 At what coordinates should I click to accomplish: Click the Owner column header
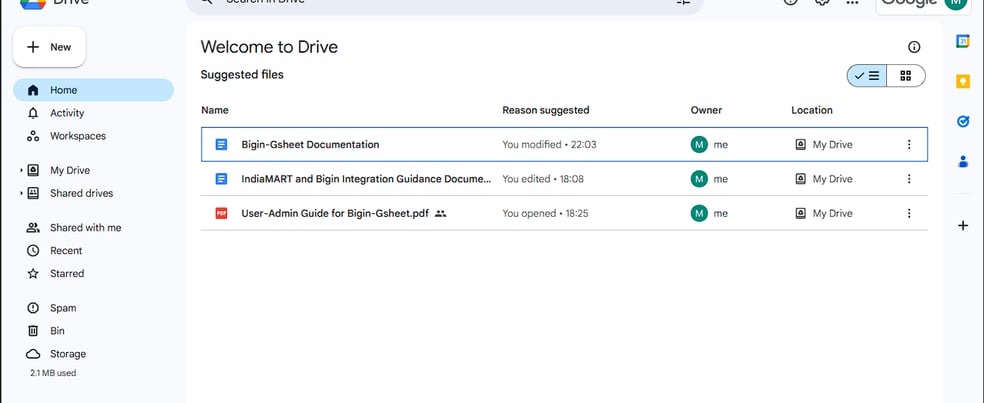point(706,110)
